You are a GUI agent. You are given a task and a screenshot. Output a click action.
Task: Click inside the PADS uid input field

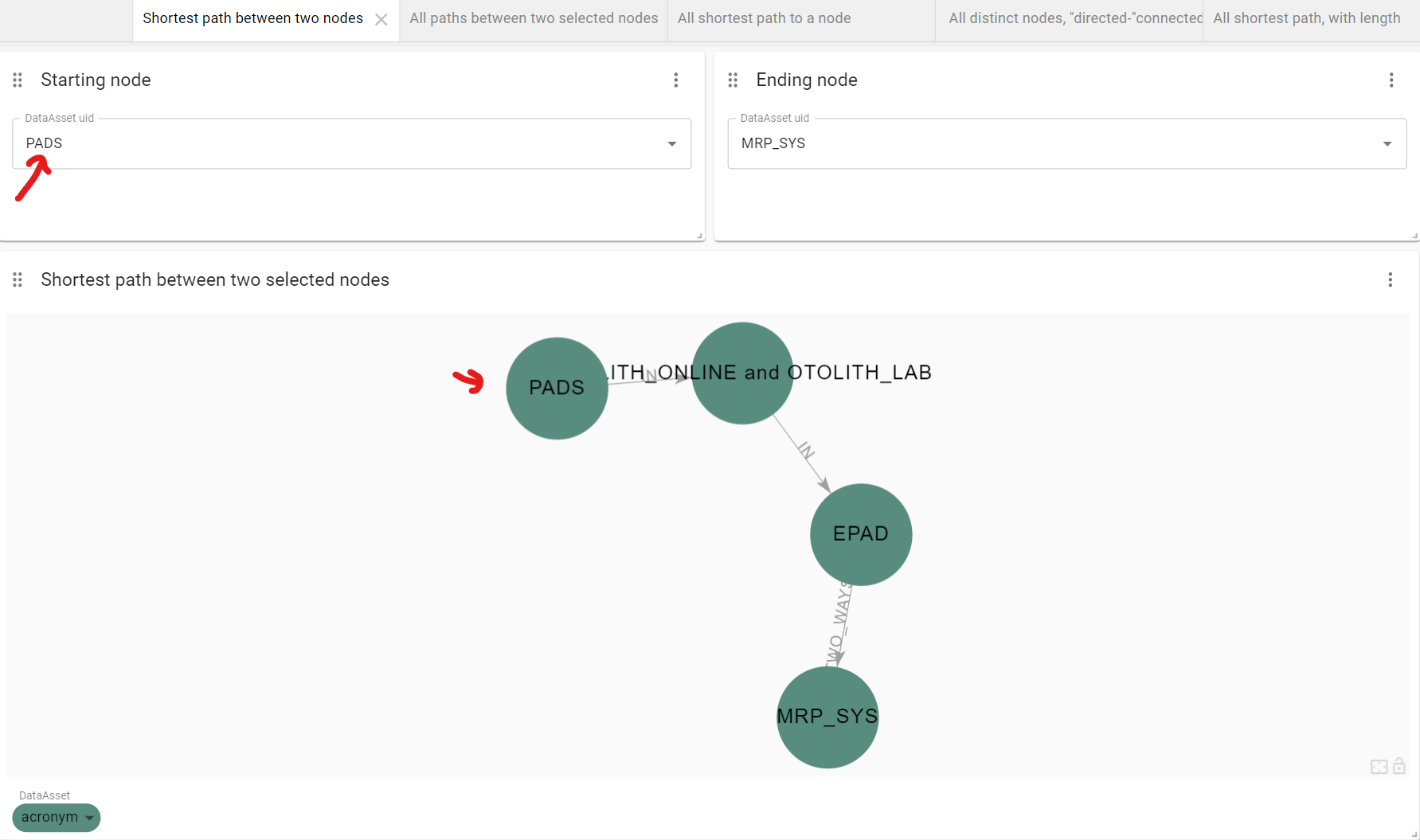(319, 143)
